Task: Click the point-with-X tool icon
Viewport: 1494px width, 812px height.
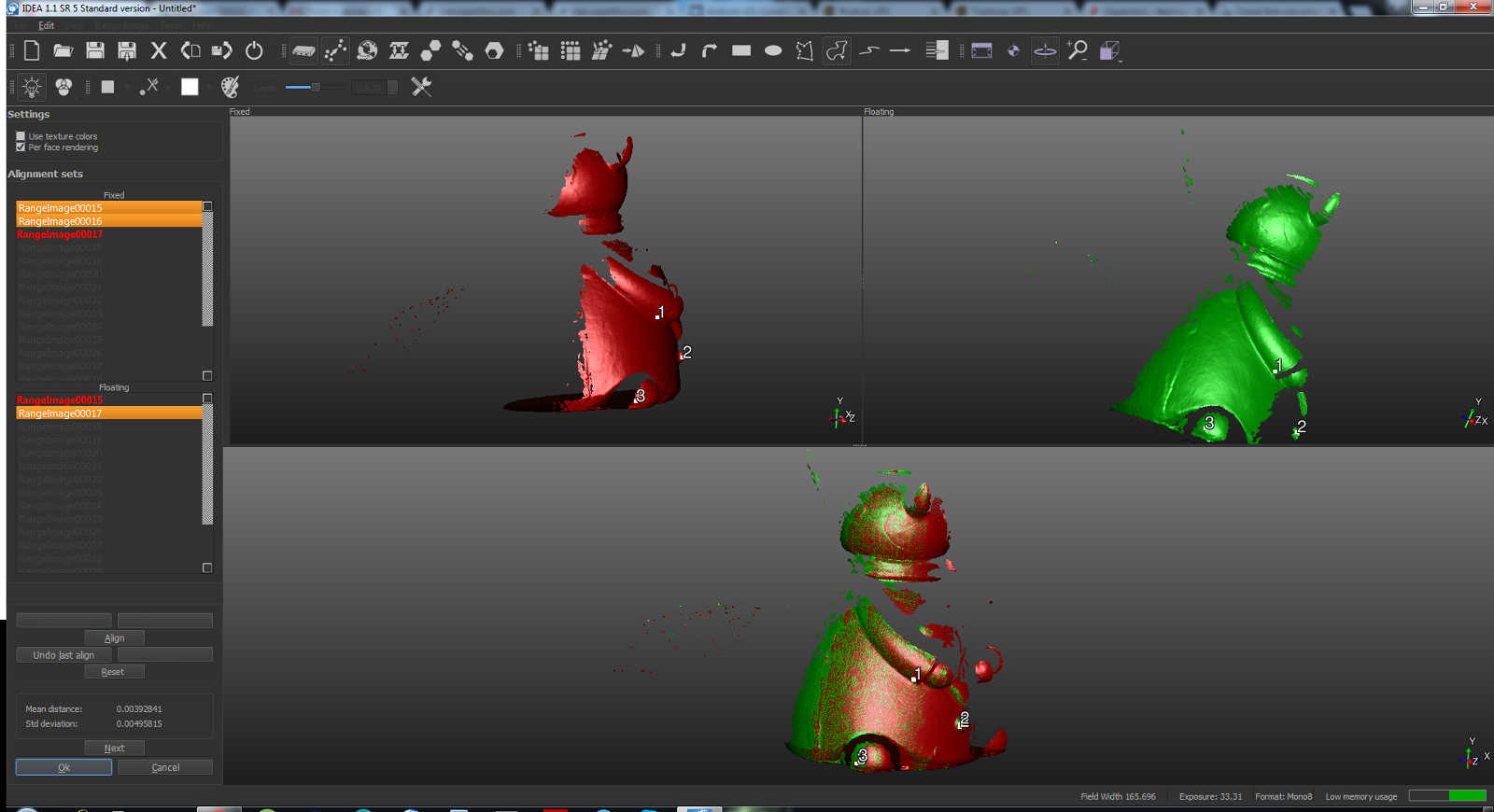Action: point(149,87)
